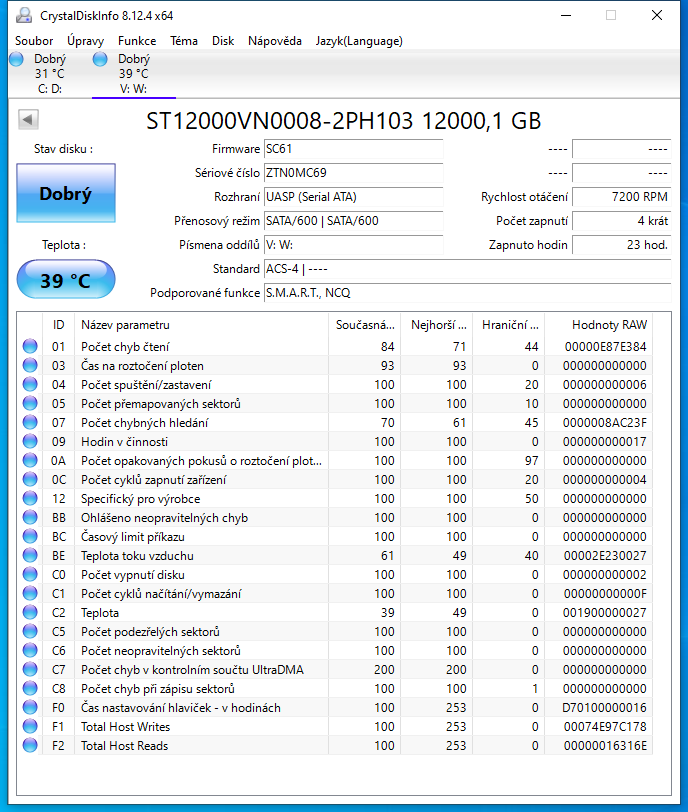This screenshot has width=688, height=812.
Task: Click status orb for Total Host Writes
Action: tap(30, 727)
